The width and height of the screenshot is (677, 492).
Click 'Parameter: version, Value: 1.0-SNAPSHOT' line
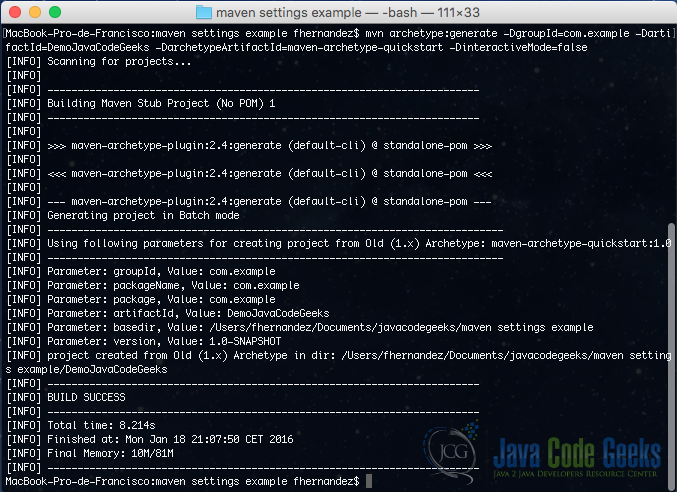(144, 341)
